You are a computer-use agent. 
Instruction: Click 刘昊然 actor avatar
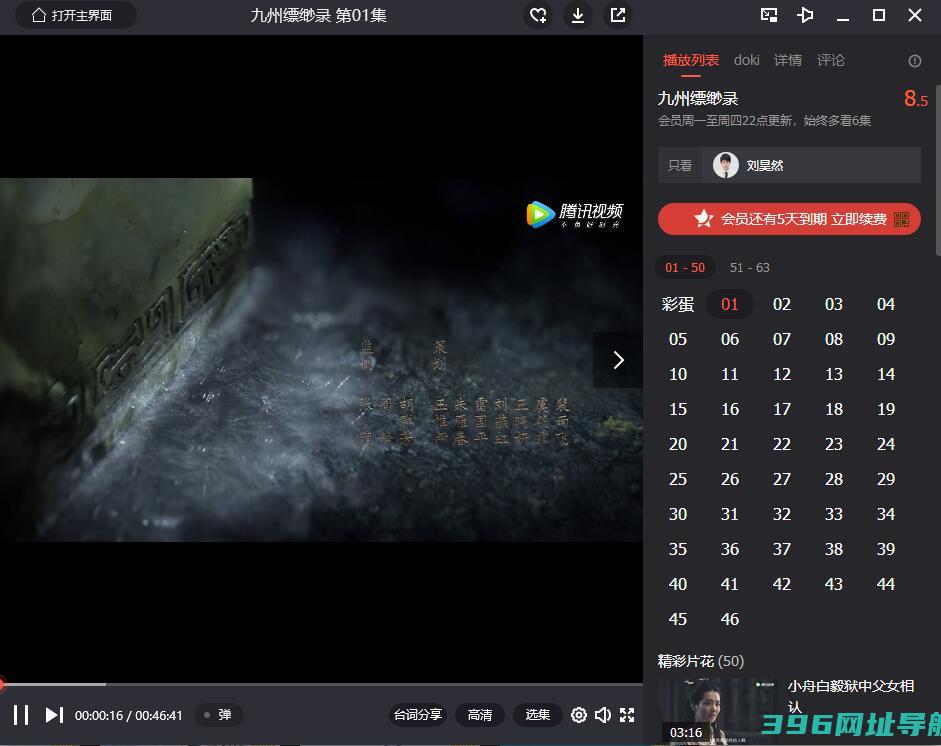tap(726, 165)
